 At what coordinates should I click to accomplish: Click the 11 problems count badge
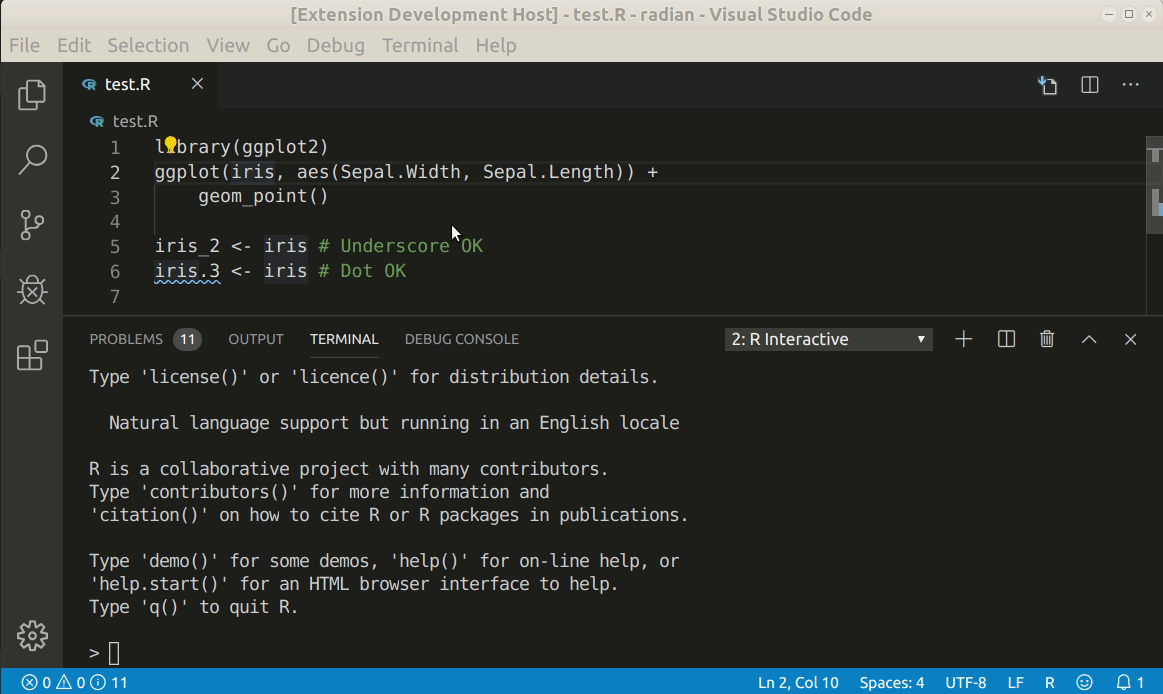(188, 340)
